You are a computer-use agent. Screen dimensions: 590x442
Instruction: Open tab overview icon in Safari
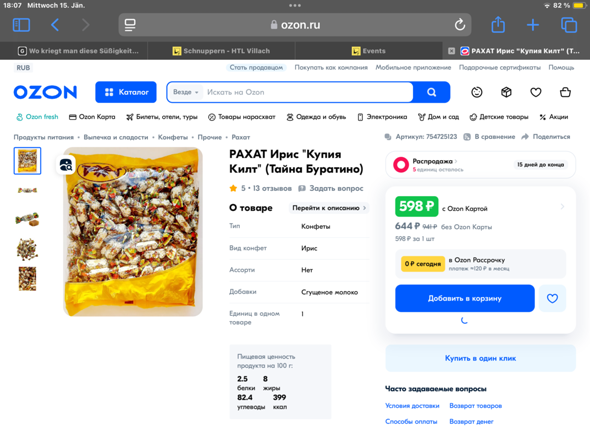click(569, 25)
